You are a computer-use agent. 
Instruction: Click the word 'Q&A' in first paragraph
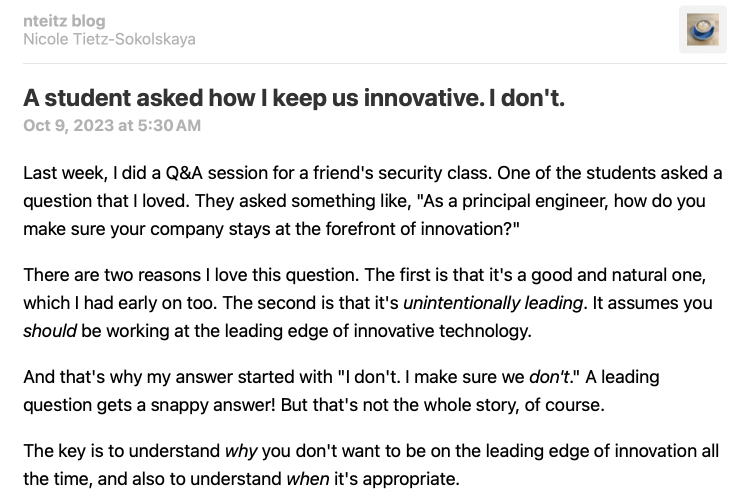tap(184, 173)
